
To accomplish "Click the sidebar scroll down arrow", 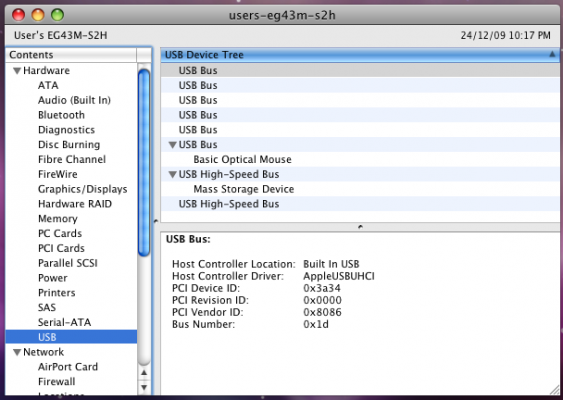I will click(144, 387).
